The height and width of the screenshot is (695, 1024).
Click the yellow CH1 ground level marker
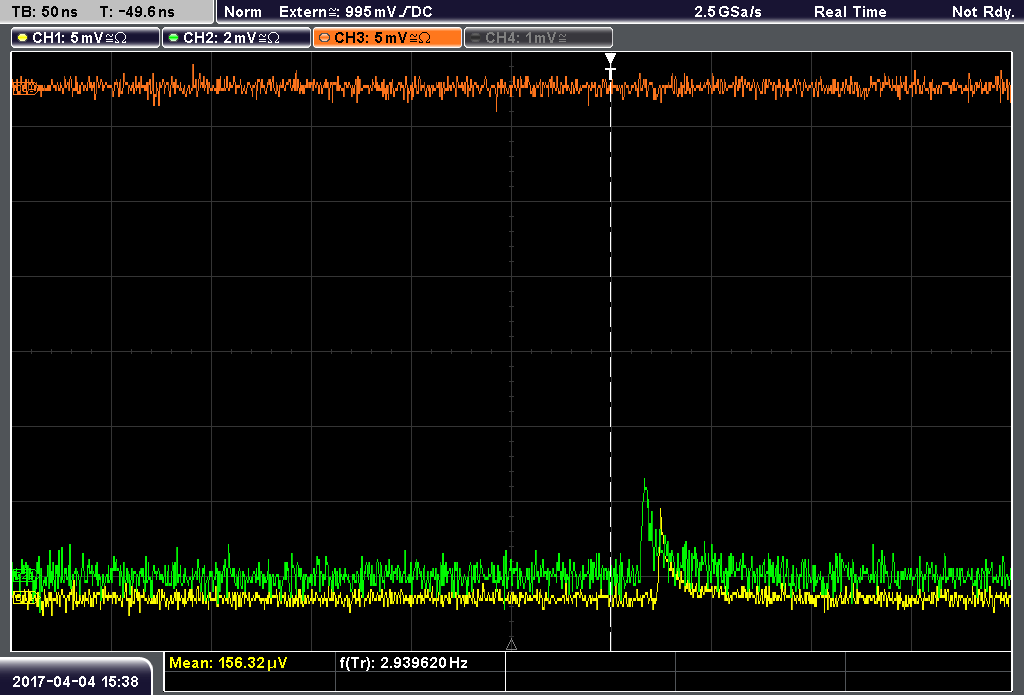tap(23, 597)
